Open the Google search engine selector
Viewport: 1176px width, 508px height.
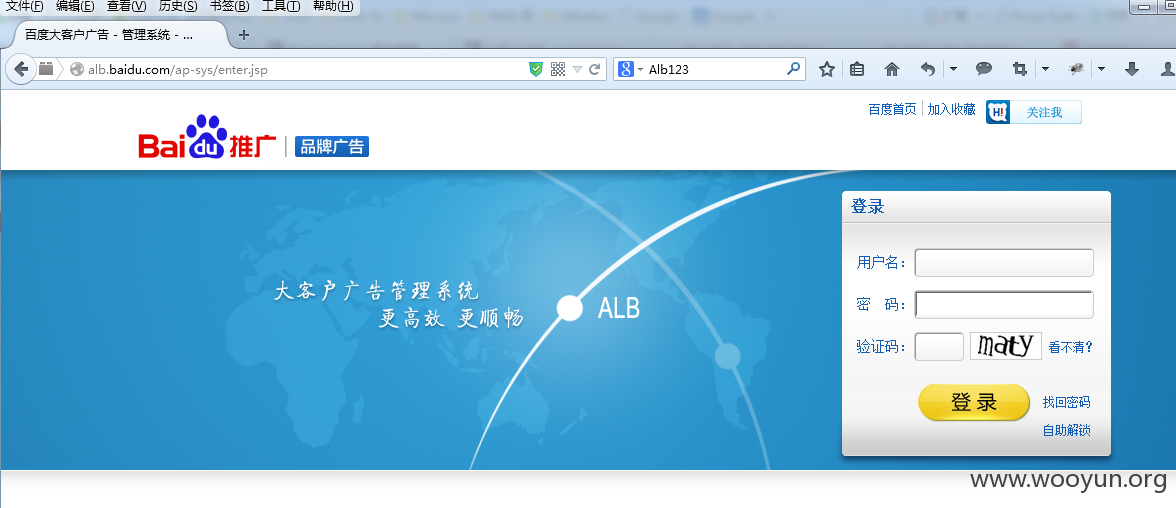click(x=630, y=70)
